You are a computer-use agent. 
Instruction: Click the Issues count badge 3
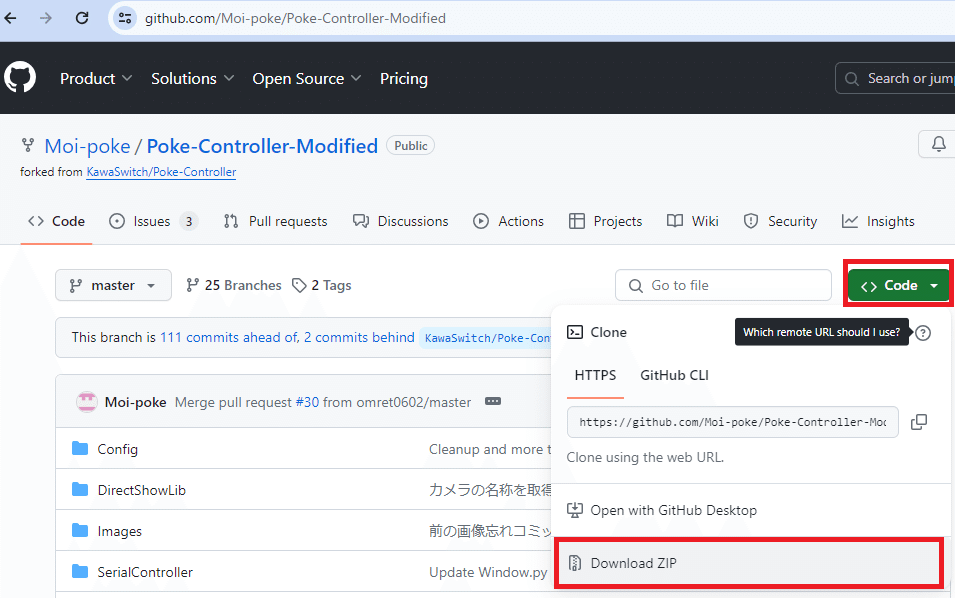(189, 221)
